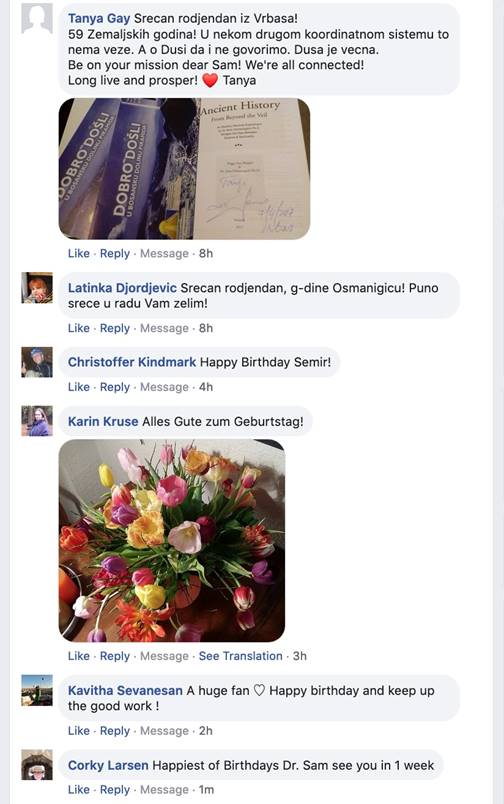The width and height of the screenshot is (504, 804).
Task: Click the 3h timestamp on Karin's comment
Action: pos(300,656)
